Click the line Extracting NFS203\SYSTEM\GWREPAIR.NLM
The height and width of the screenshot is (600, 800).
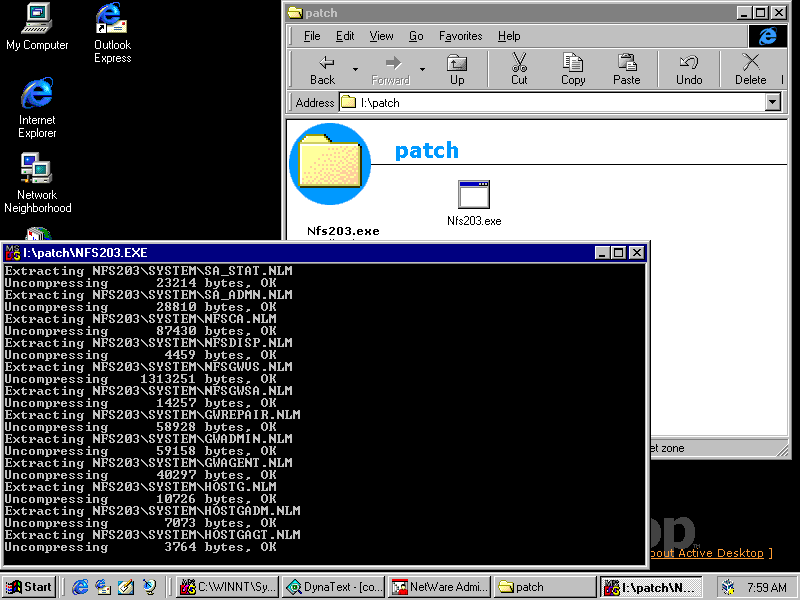pyautogui.click(x=153, y=415)
